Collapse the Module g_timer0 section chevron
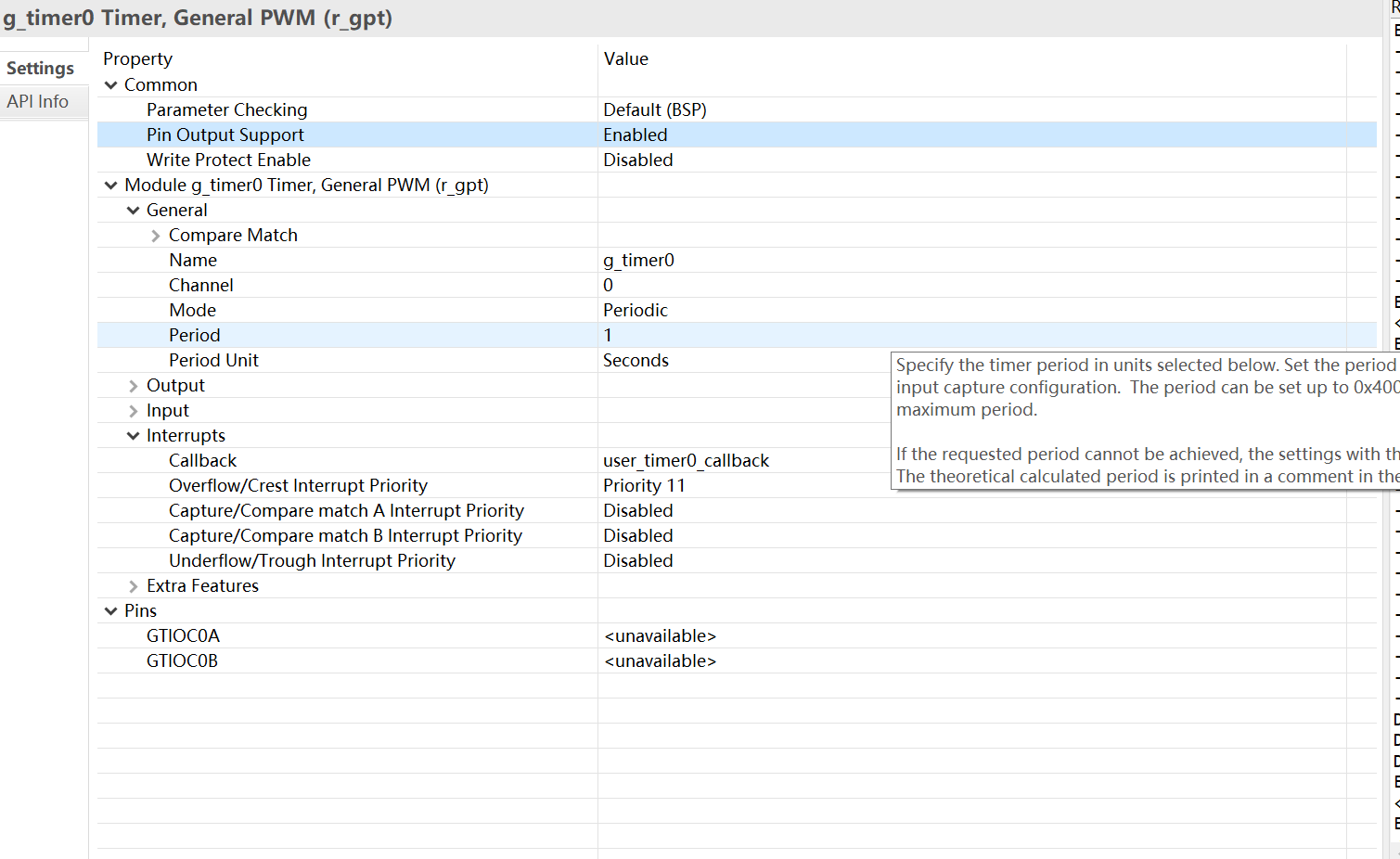Image resolution: width=1400 pixels, height=859 pixels. pyautogui.click(x=111, y=186)
